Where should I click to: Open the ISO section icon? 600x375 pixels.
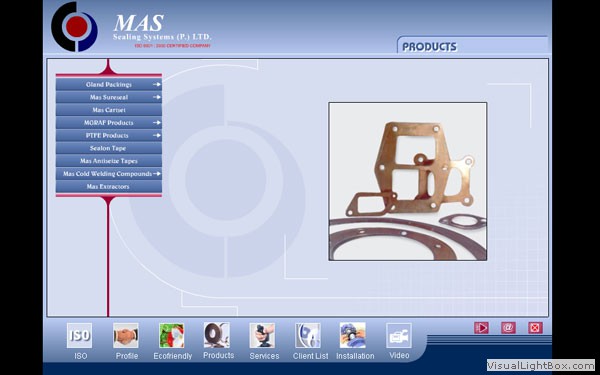pyautogui.click(x=79, y=335)
